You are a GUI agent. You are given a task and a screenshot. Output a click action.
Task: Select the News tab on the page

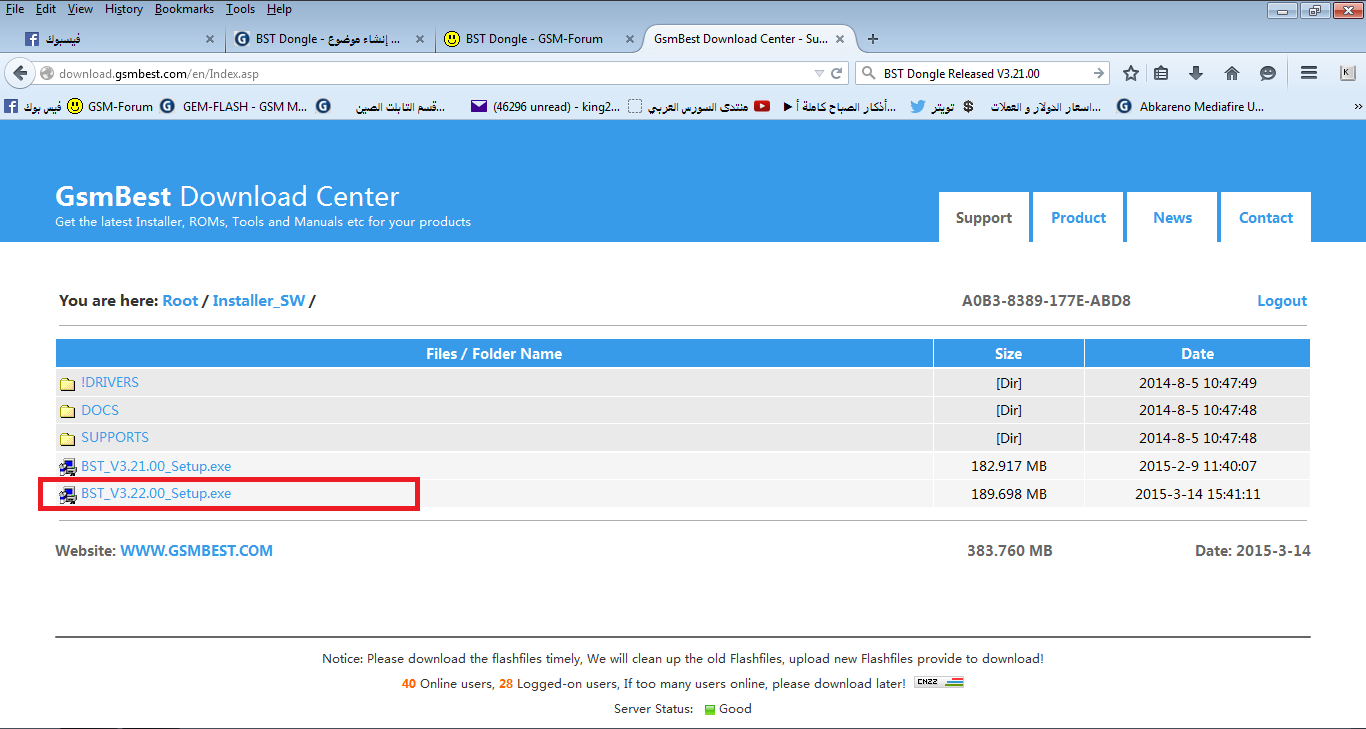tap(1172, 217)
